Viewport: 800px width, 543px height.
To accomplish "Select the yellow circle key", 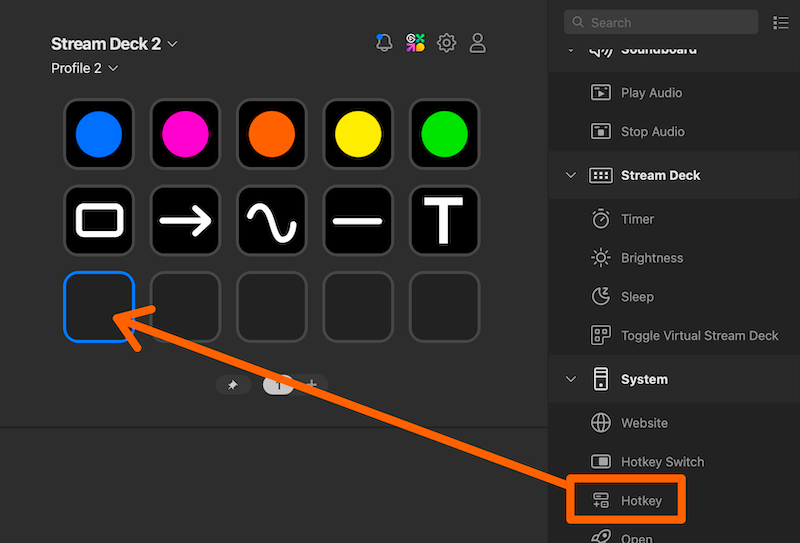I will pos(358,134).
